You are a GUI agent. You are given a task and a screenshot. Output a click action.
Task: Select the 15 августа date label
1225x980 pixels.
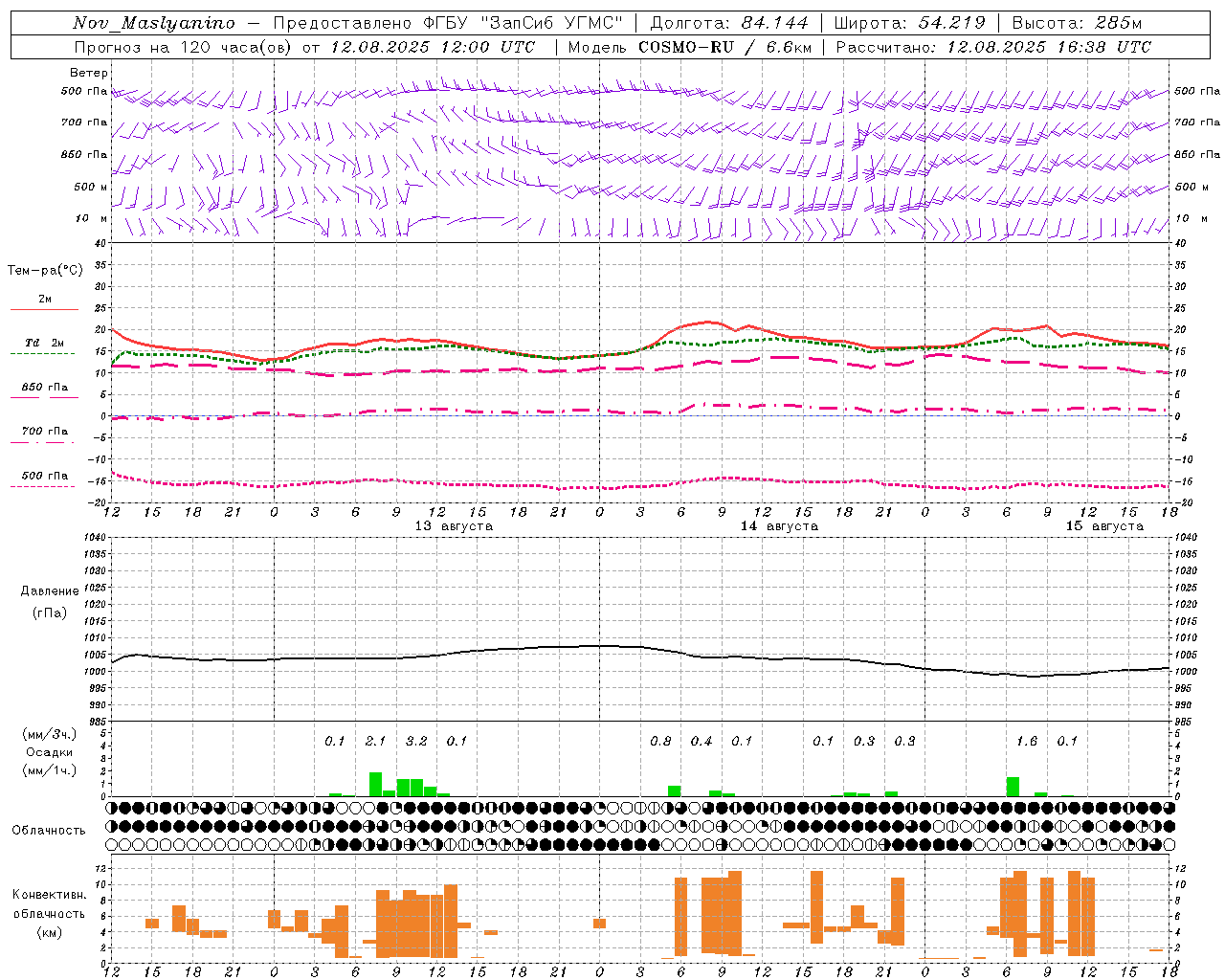click(x=1104, y=526)
